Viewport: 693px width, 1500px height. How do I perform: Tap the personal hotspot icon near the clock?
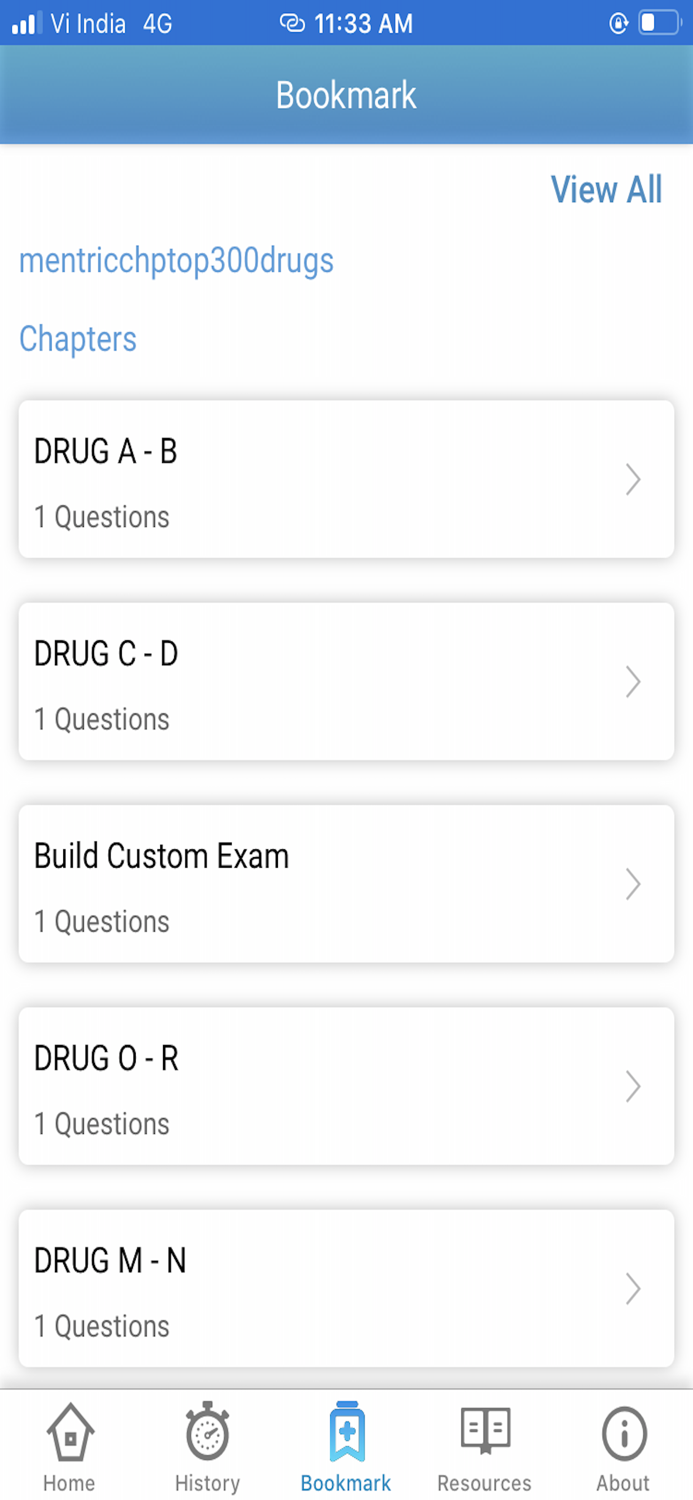pyautogui.click(x=291, y=23)
